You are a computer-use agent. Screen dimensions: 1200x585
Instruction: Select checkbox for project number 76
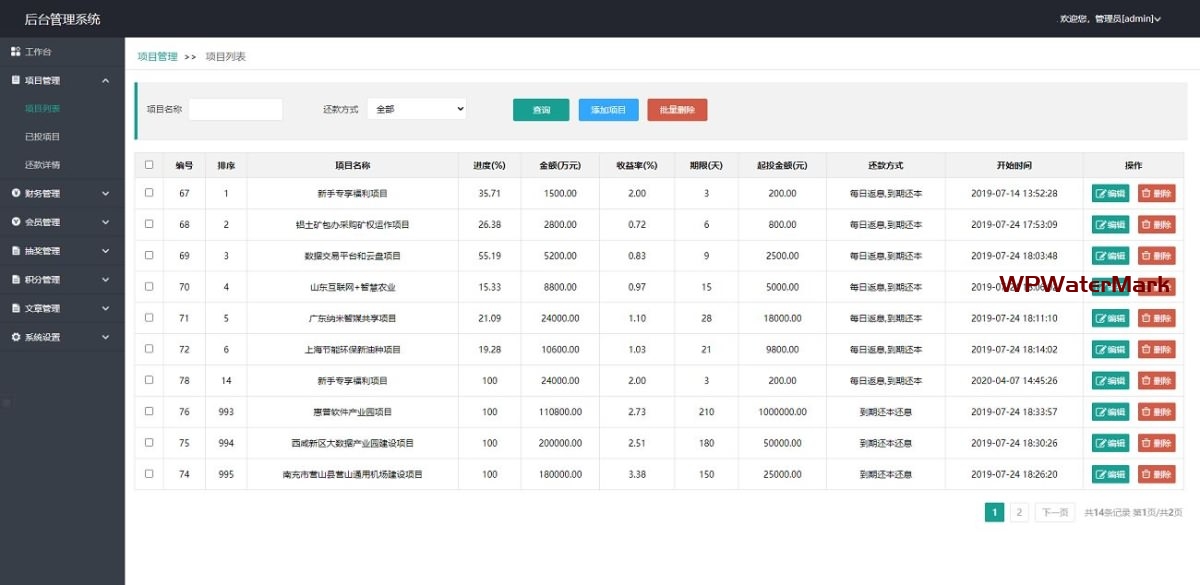149,412
